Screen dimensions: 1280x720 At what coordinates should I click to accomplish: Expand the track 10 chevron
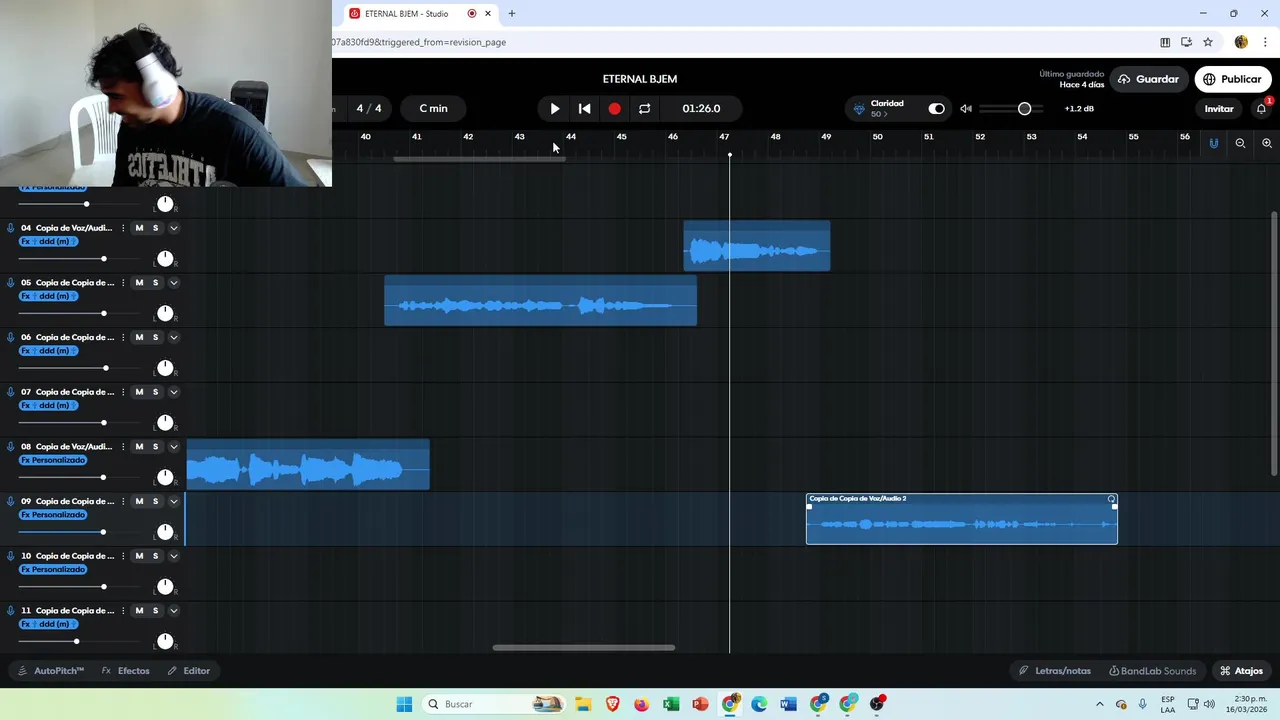click(x=173, y=556)
